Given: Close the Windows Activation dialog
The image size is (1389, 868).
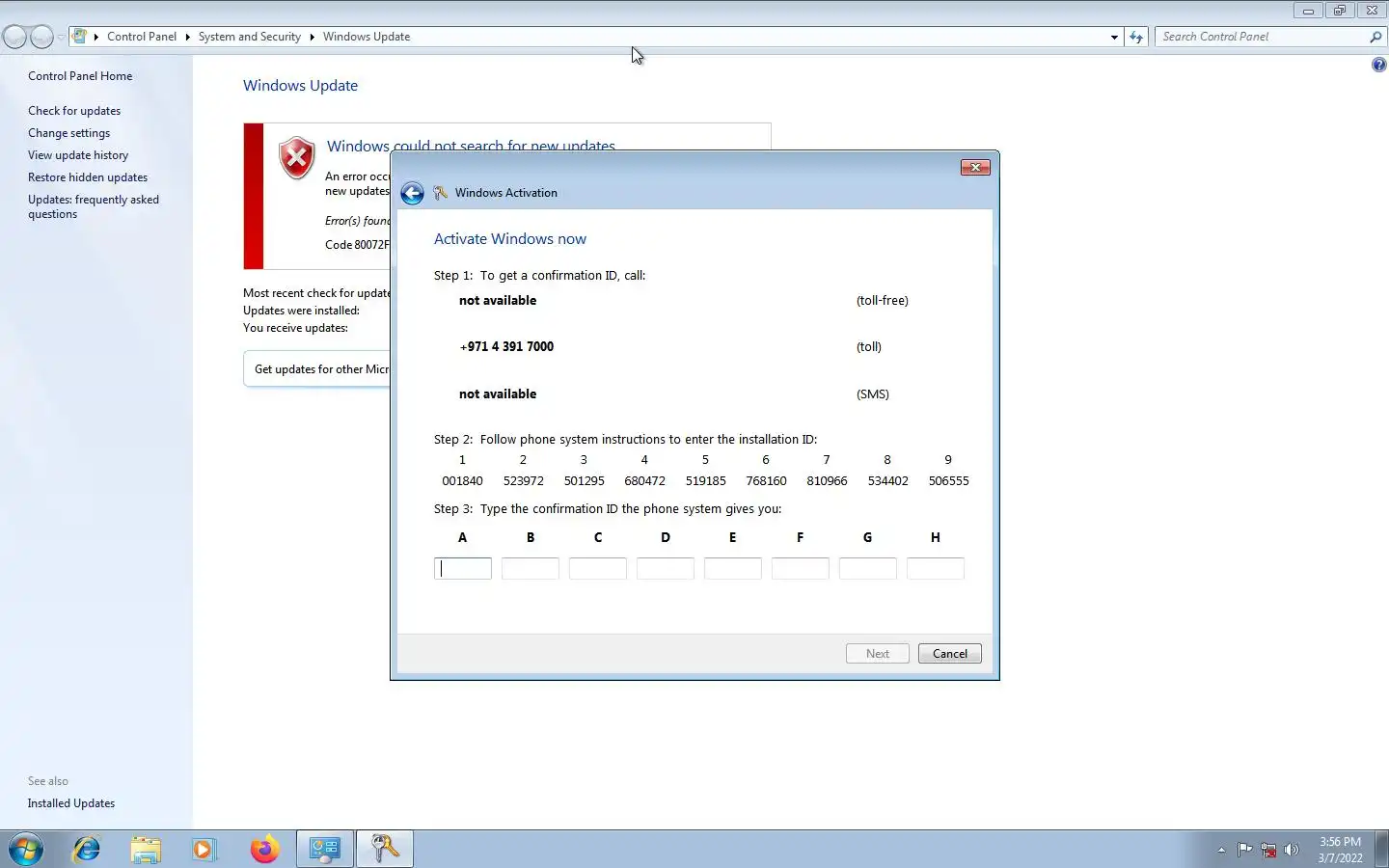Looking at the screenshot, I should pyautogui.click(x=975, y=168).
